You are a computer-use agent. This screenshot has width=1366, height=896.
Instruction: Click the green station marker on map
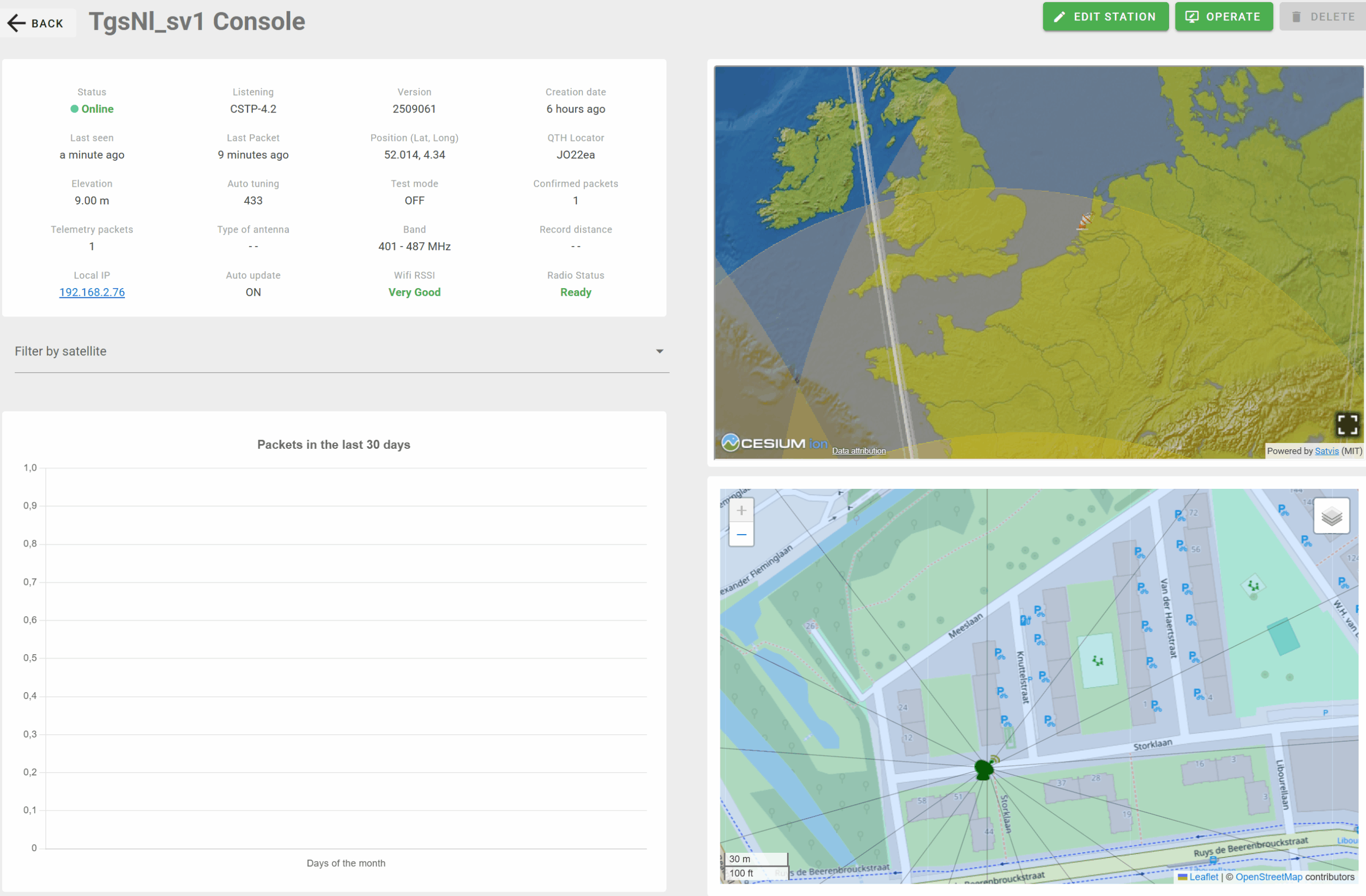click(x=984, y=770)
